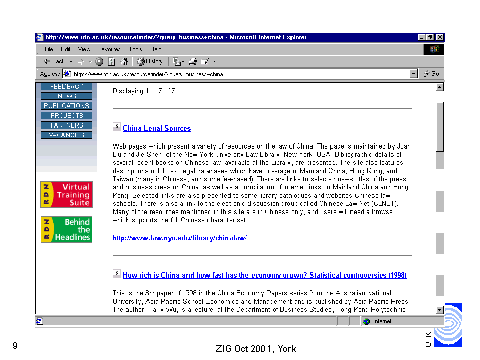Click the Print icon
Viewport: 480px width, 360px height.
(193, 62)
